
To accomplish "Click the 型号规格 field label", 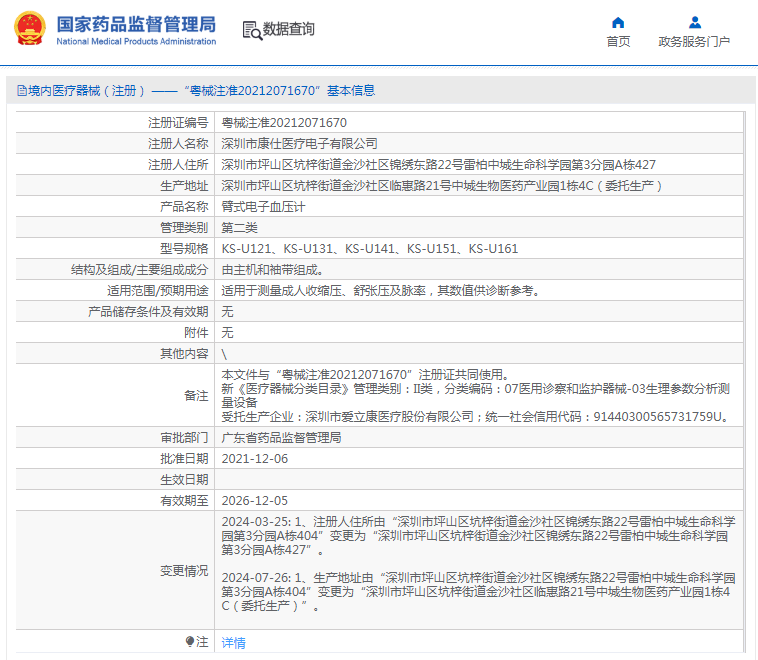I will coord(184,249).
